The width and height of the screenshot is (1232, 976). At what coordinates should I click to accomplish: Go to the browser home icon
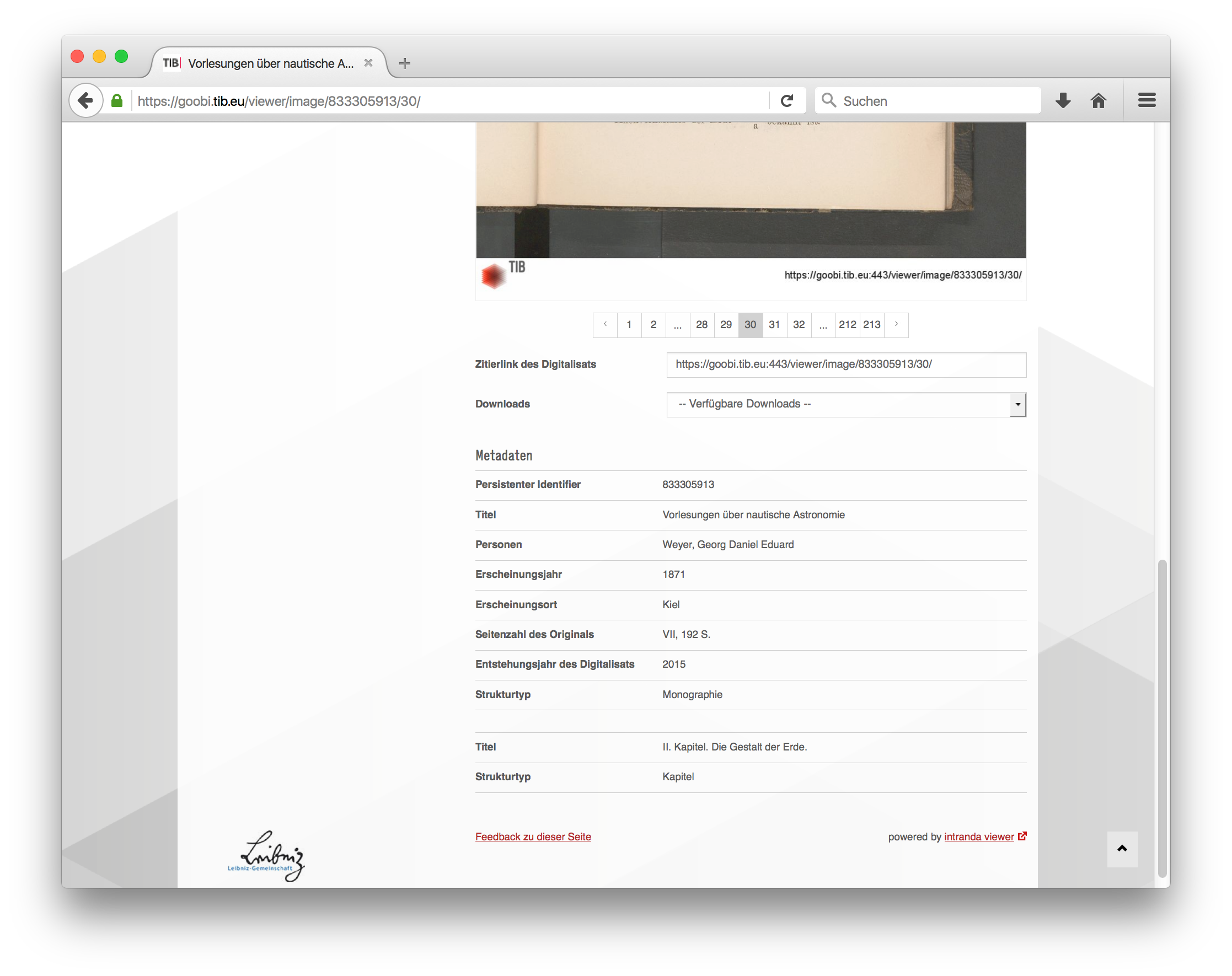1099,101
